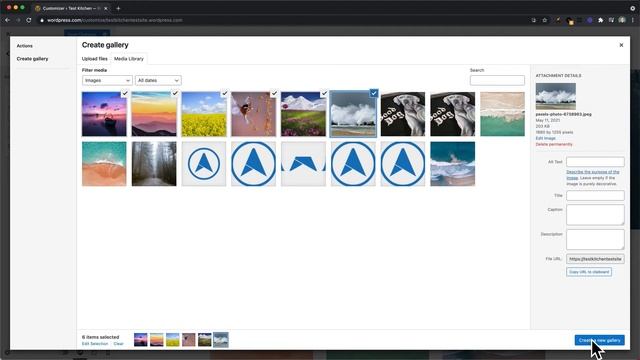The height and width of the screenshot is (360, 640).
Task: Select the dark blue ocean waves thumbnail
Action: pos(453,164)
